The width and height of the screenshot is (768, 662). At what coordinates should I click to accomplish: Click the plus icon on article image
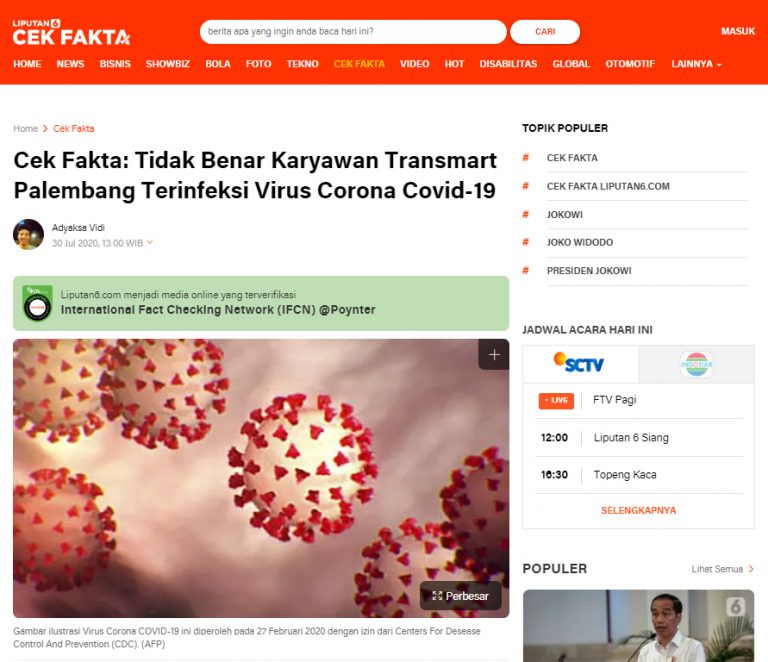point(494,355)
